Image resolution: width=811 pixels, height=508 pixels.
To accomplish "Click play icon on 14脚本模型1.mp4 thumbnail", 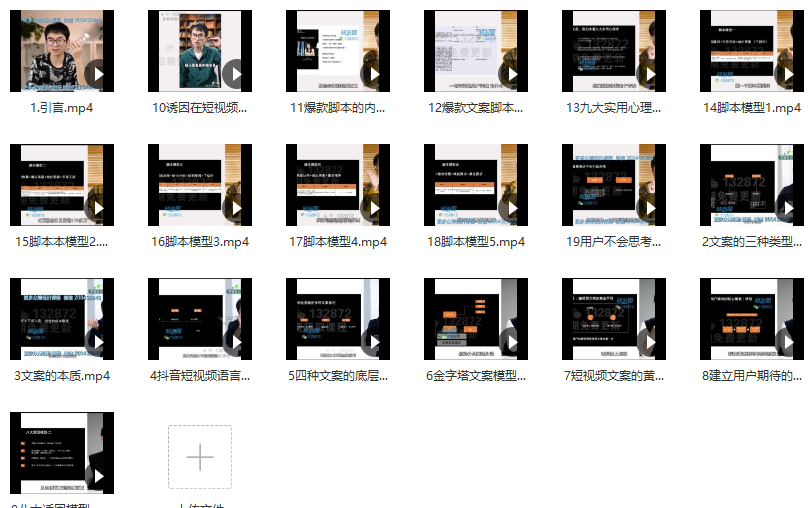I will [x=788, y=74].
